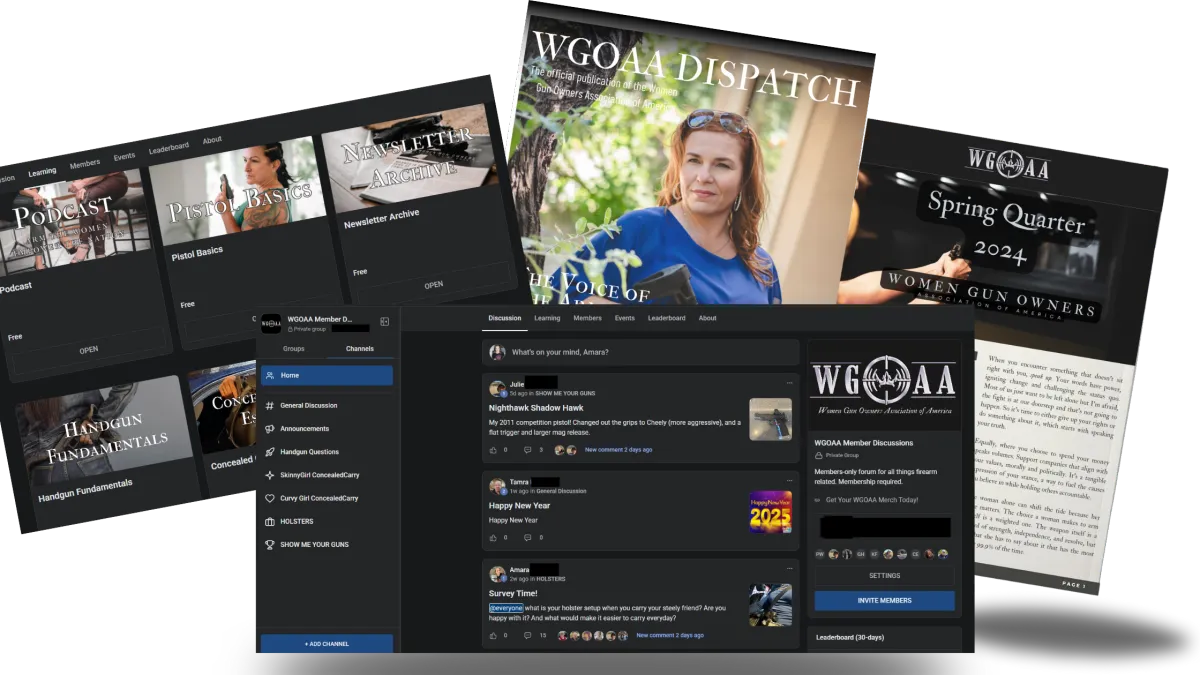Click OPEN on the Podcast course card
1200x675 pixels.
pos(89,350)
